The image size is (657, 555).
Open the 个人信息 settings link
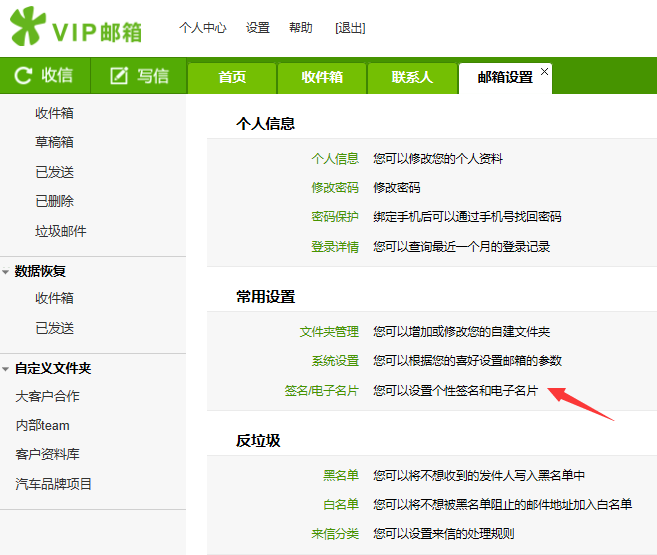(335, 159)
